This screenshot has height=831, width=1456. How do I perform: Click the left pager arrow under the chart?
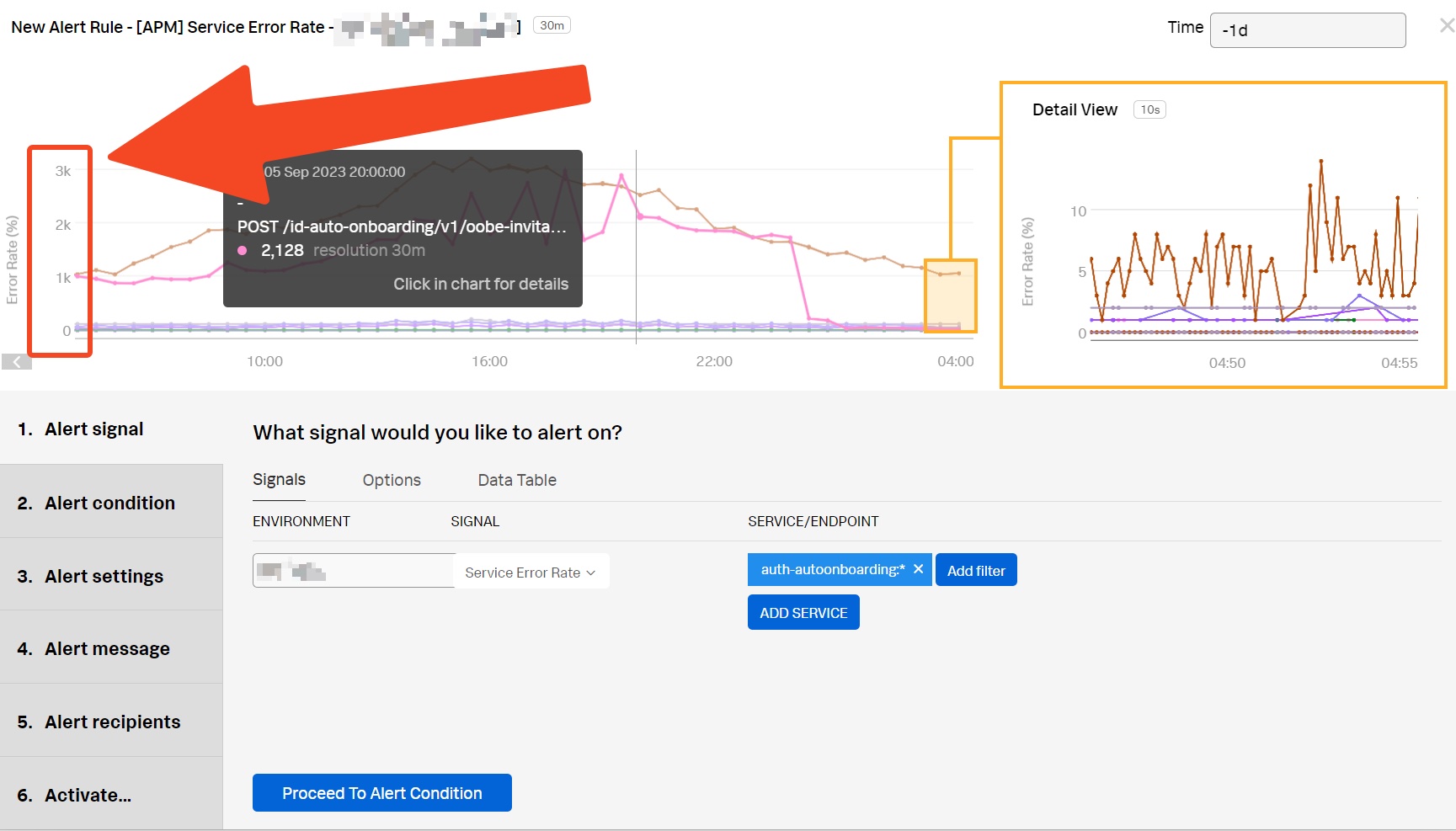[15, 361]
